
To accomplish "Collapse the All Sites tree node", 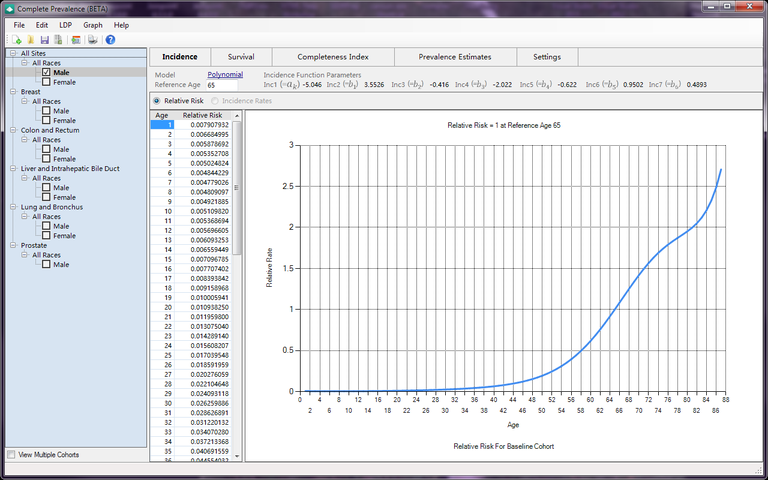I will coord(12,53).
